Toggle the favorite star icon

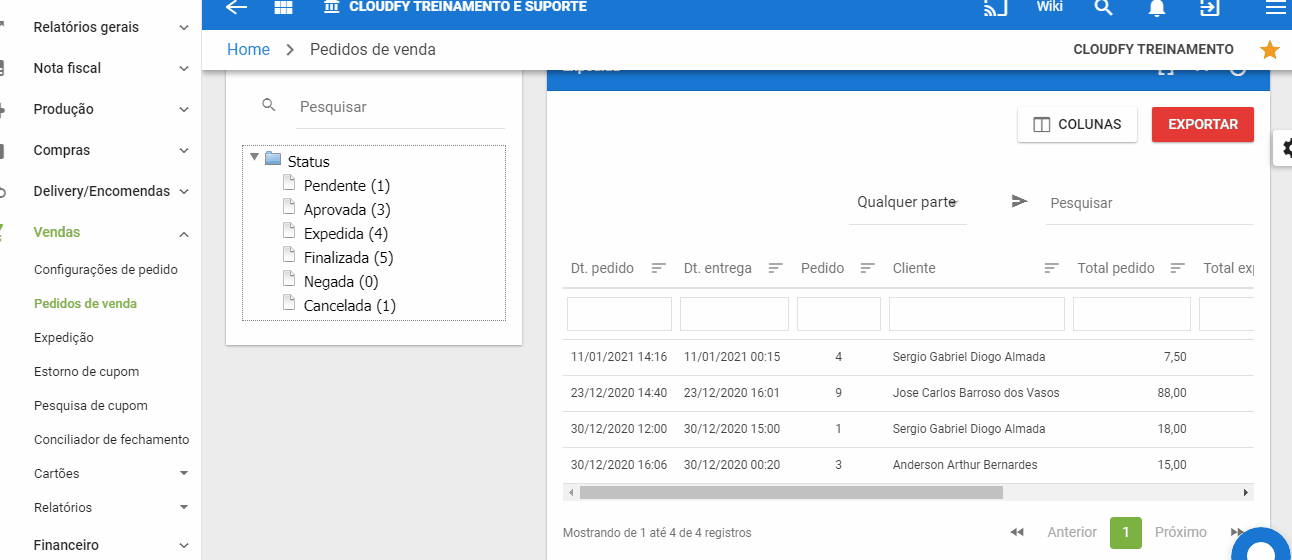click(1269, 50)
